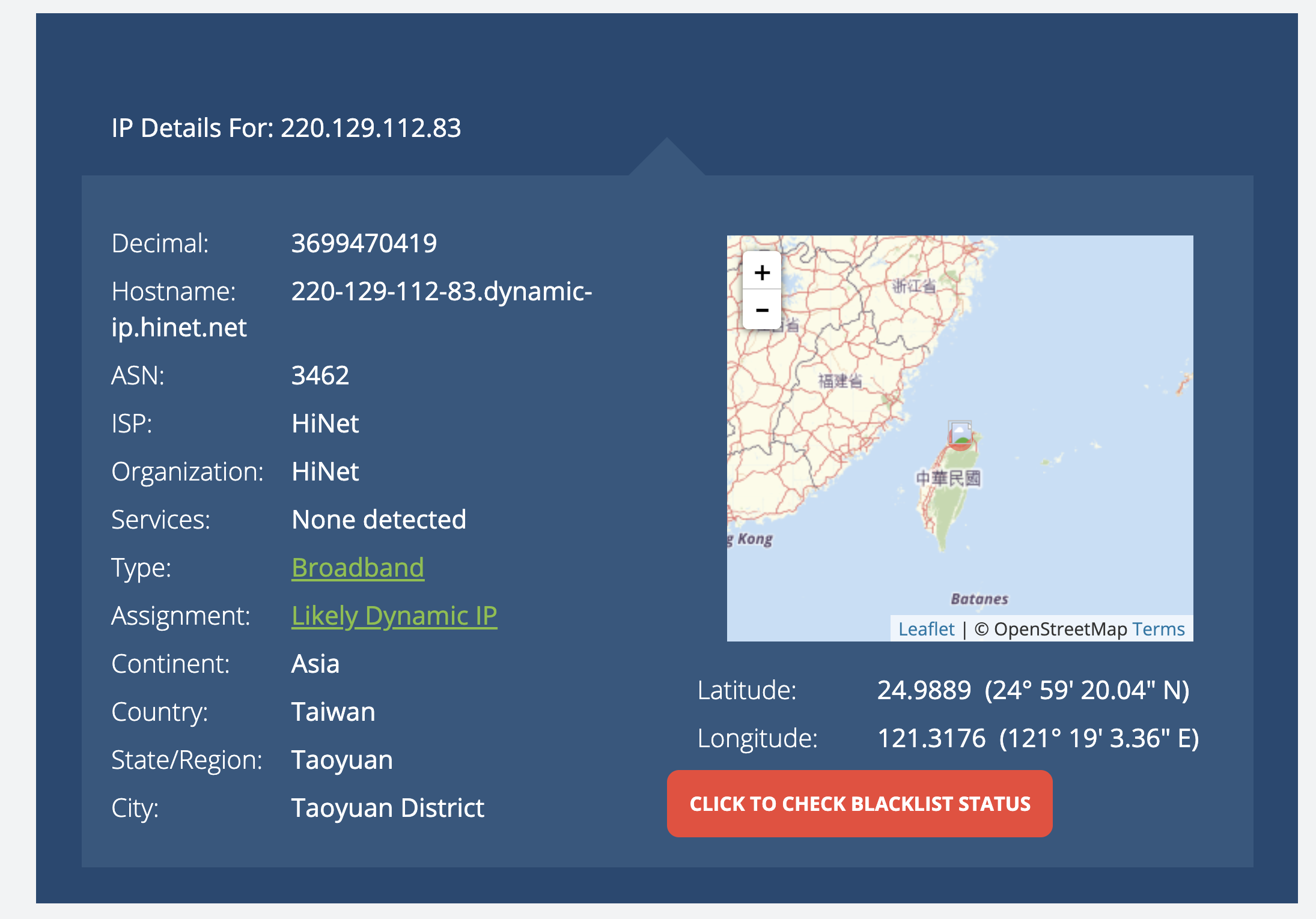Zoom in on the map
The width and height of the screenshot is (1316, 919).
[762, 273]
